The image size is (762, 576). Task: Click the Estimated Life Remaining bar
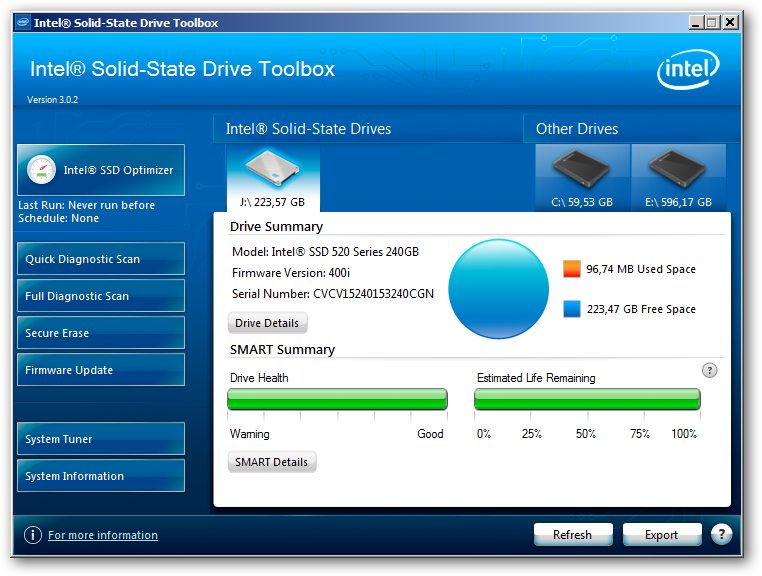(587, 400)
